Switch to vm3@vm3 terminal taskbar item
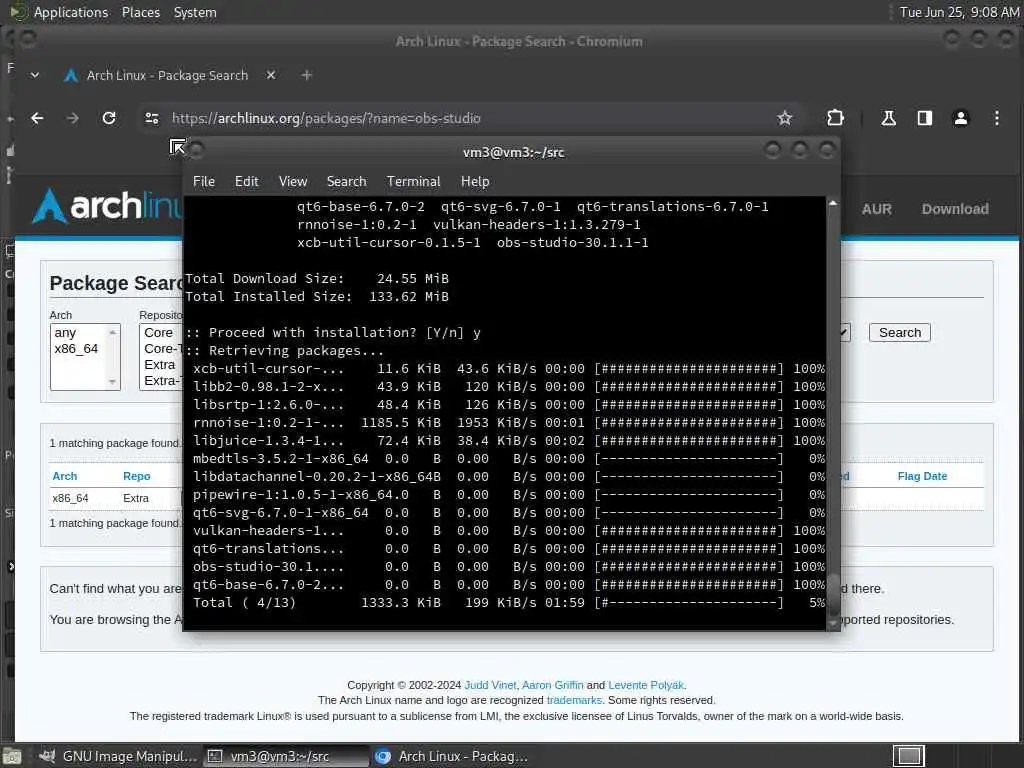 tap(286, 756)
